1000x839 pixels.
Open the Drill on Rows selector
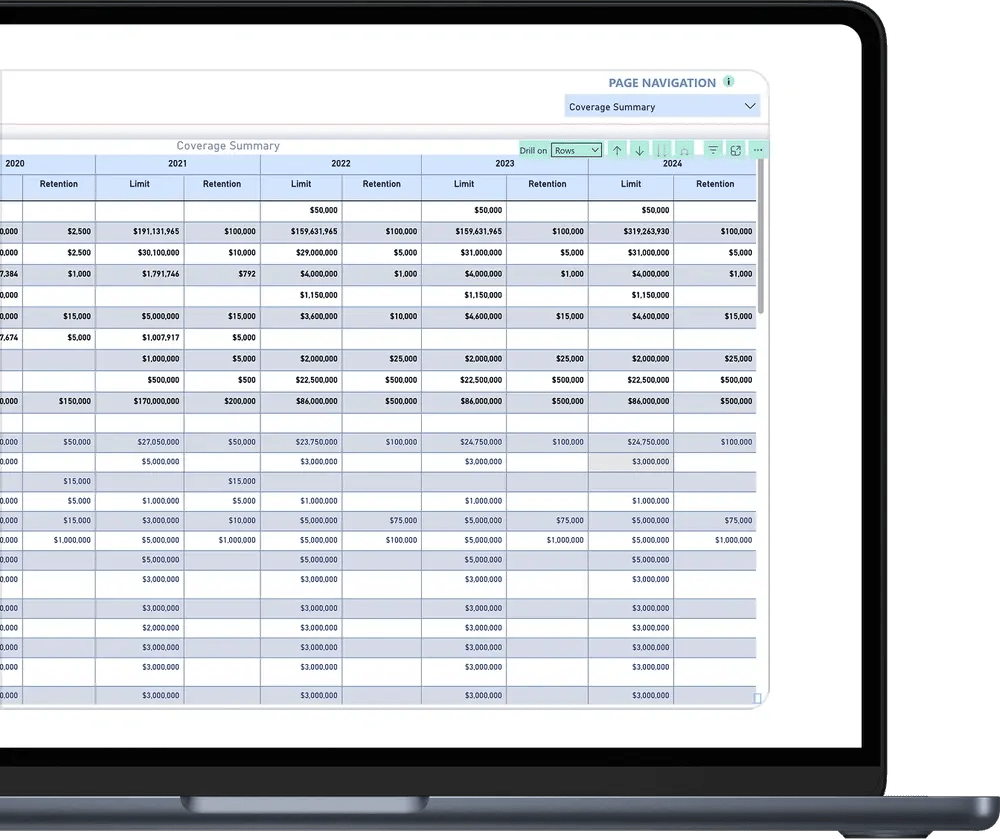[x=575, y=150]
